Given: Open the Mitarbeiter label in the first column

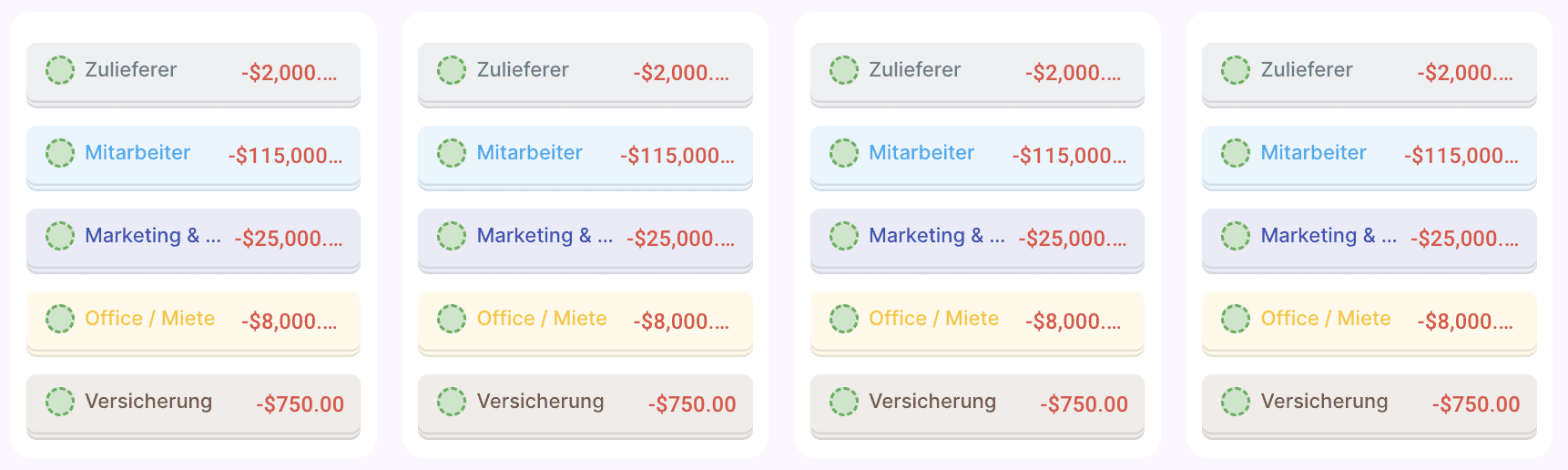Looking at the screenshot, I should point(137,153).
